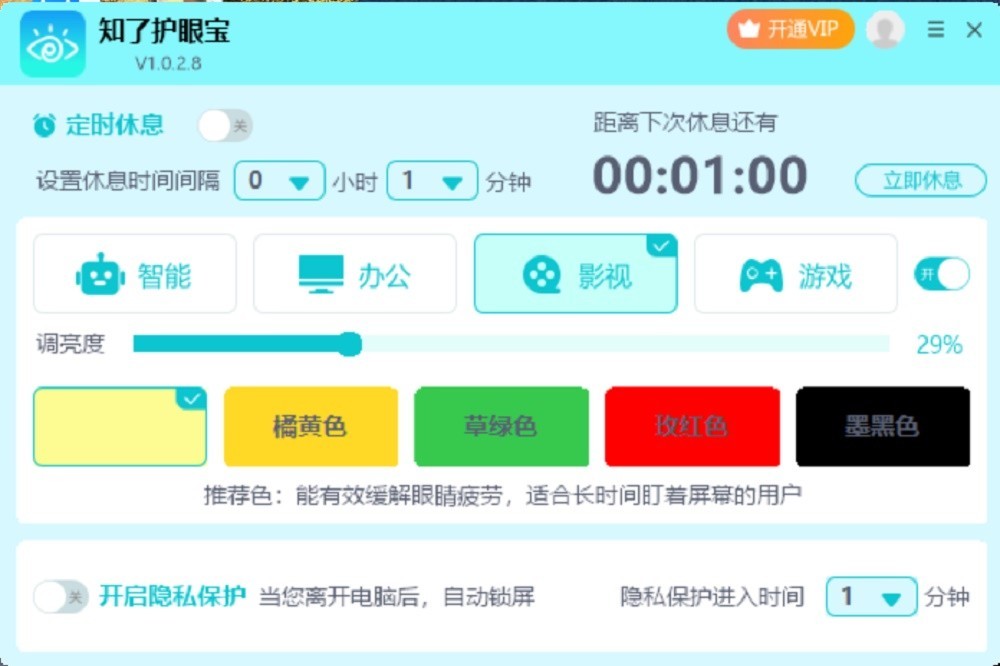Image resolution: width=1000 pixels, height=666 pixels.
Task: Turn off the eye protection mode switch
Action: click(942, 274)
